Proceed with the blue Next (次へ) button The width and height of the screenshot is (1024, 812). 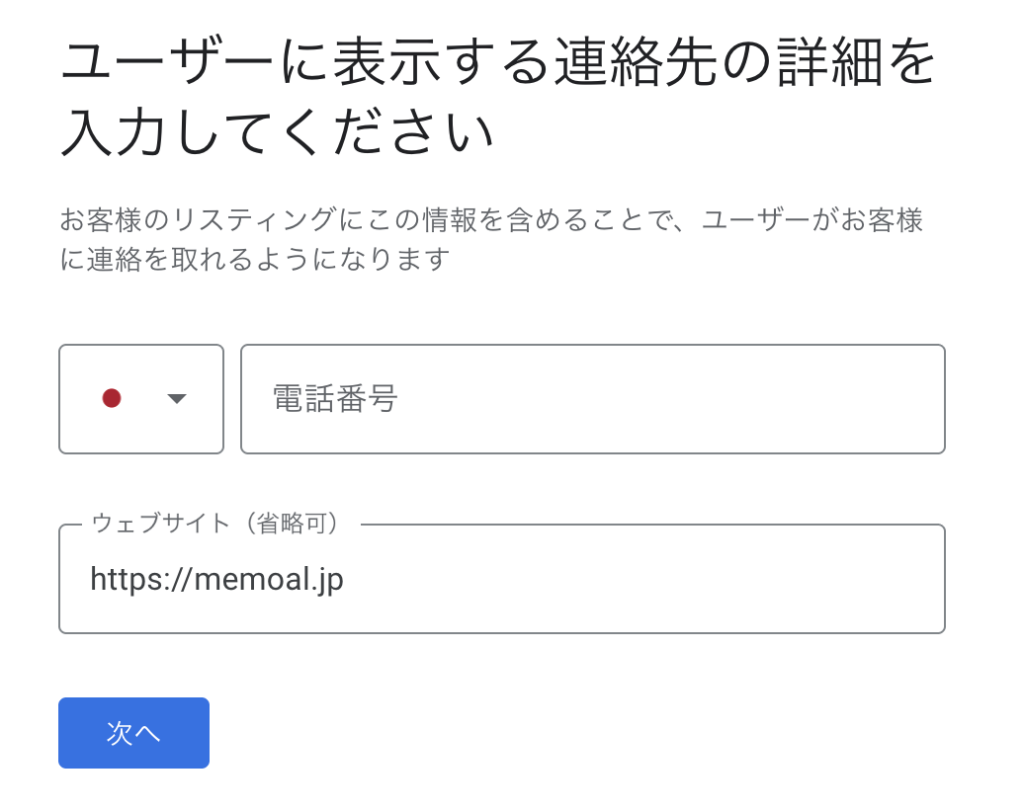point(134,733)
